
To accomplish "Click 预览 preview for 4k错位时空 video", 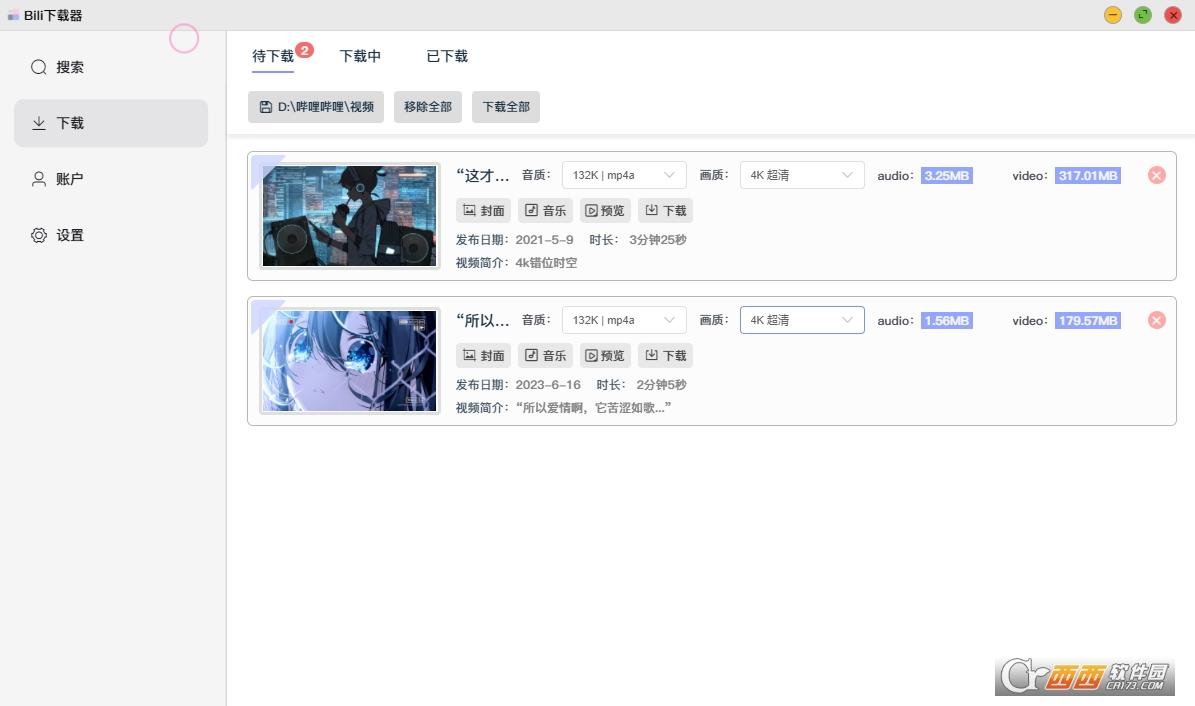I will pyautogui.click(x=605, y=210).
